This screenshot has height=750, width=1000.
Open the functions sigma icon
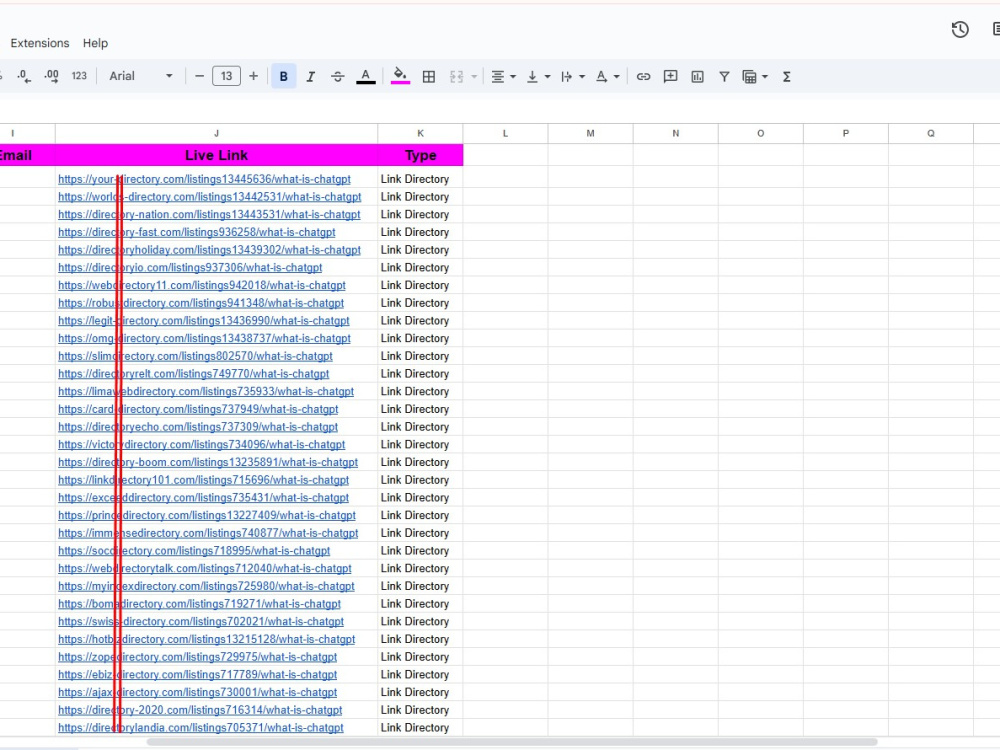tap(786, 77)
